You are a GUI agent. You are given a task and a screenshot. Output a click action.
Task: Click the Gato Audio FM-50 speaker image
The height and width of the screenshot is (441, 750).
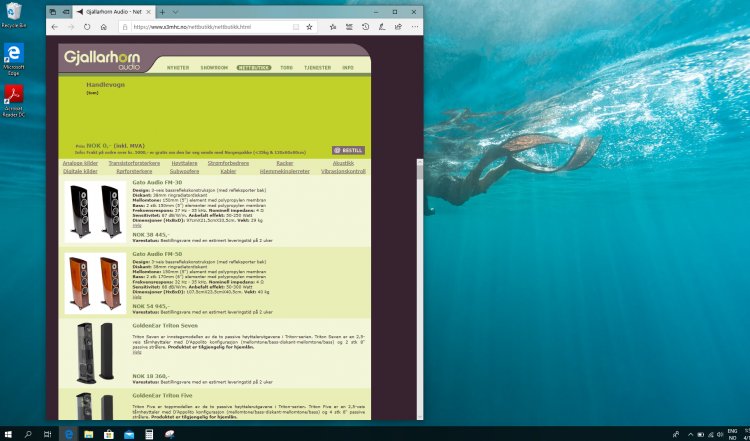coord(95,283)
